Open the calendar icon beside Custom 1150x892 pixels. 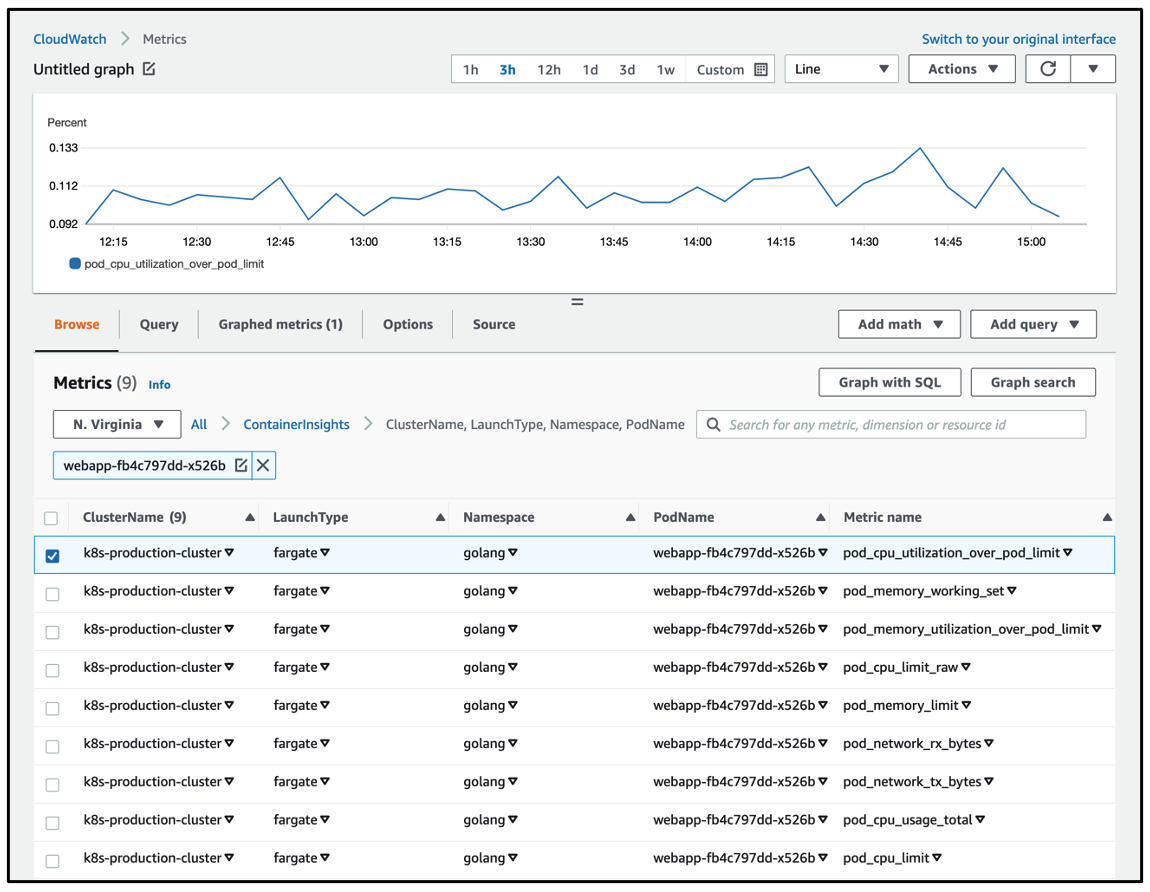click(761, 69)
